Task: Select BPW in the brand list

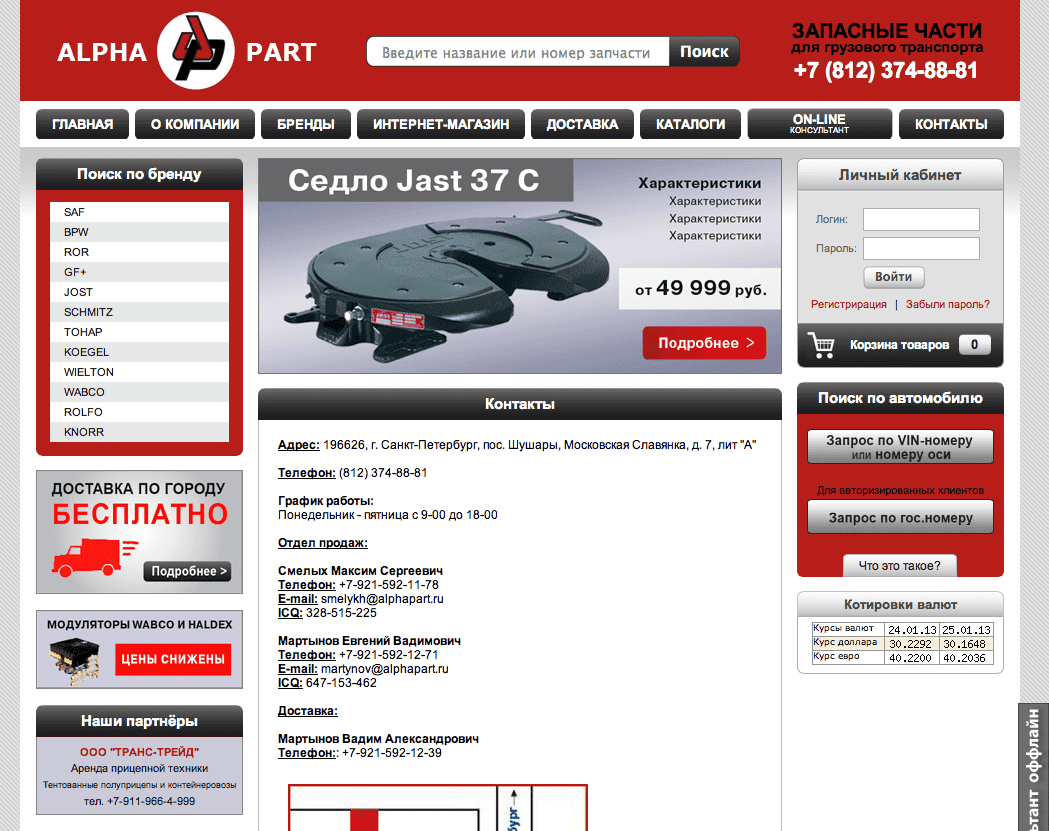Action: pyautogui.click(x=139, y=232)
